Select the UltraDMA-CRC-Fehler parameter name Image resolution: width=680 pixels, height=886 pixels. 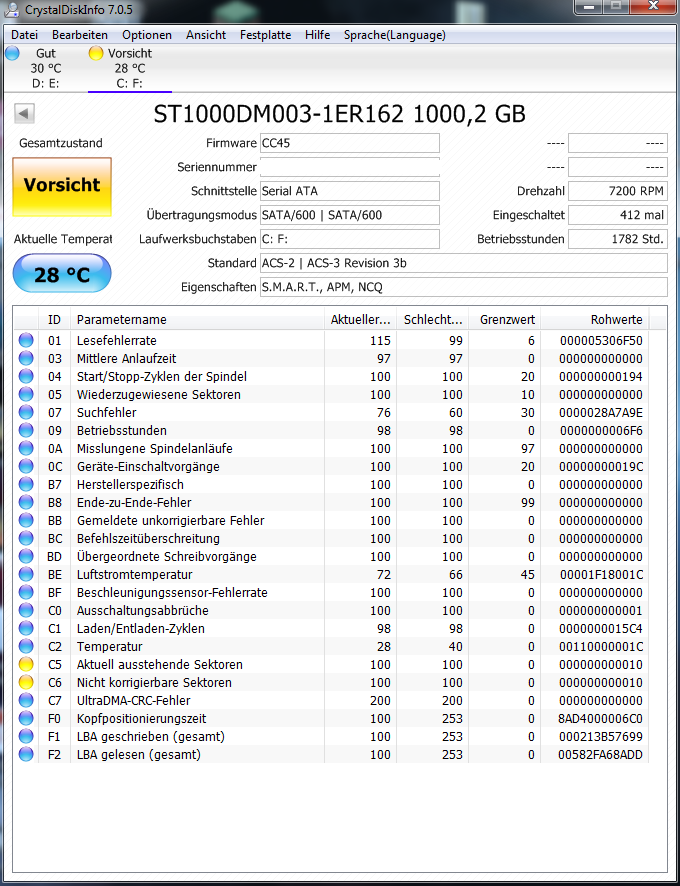tap(133, 701)
